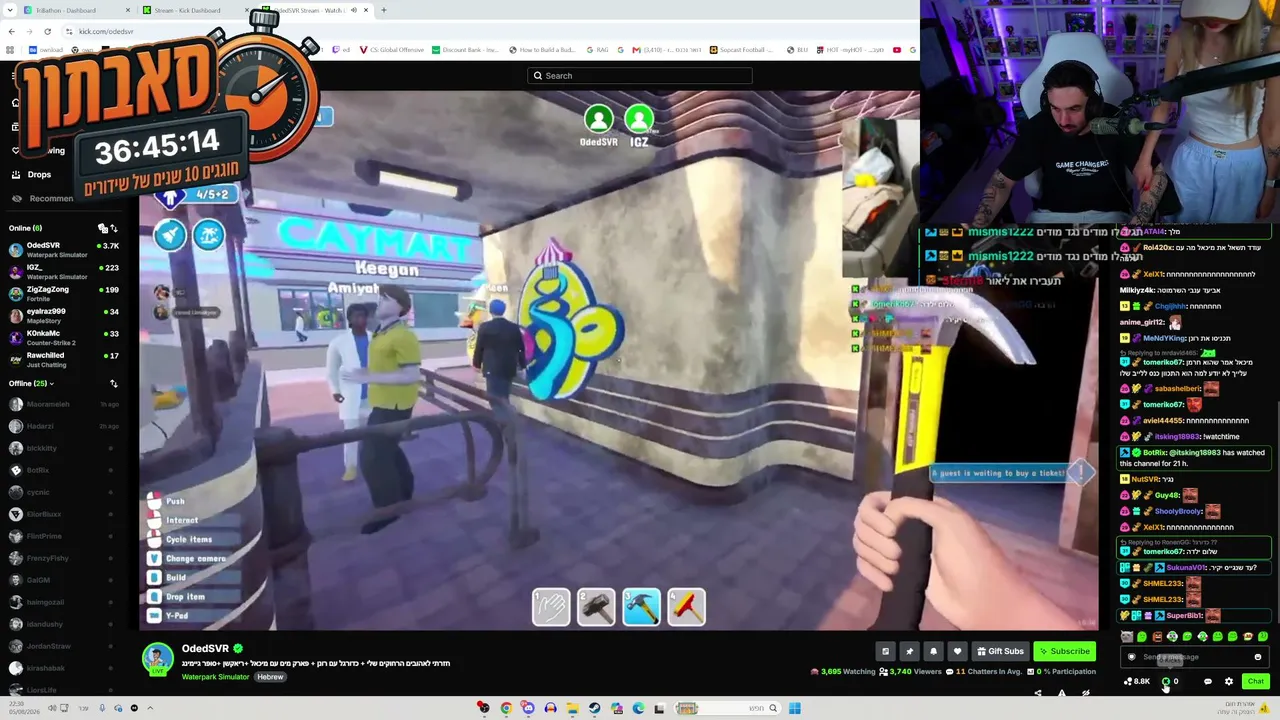Select Rawchilled Just Chatting channel
Viewport: 1280px width, 720px height.
[65, 359]
